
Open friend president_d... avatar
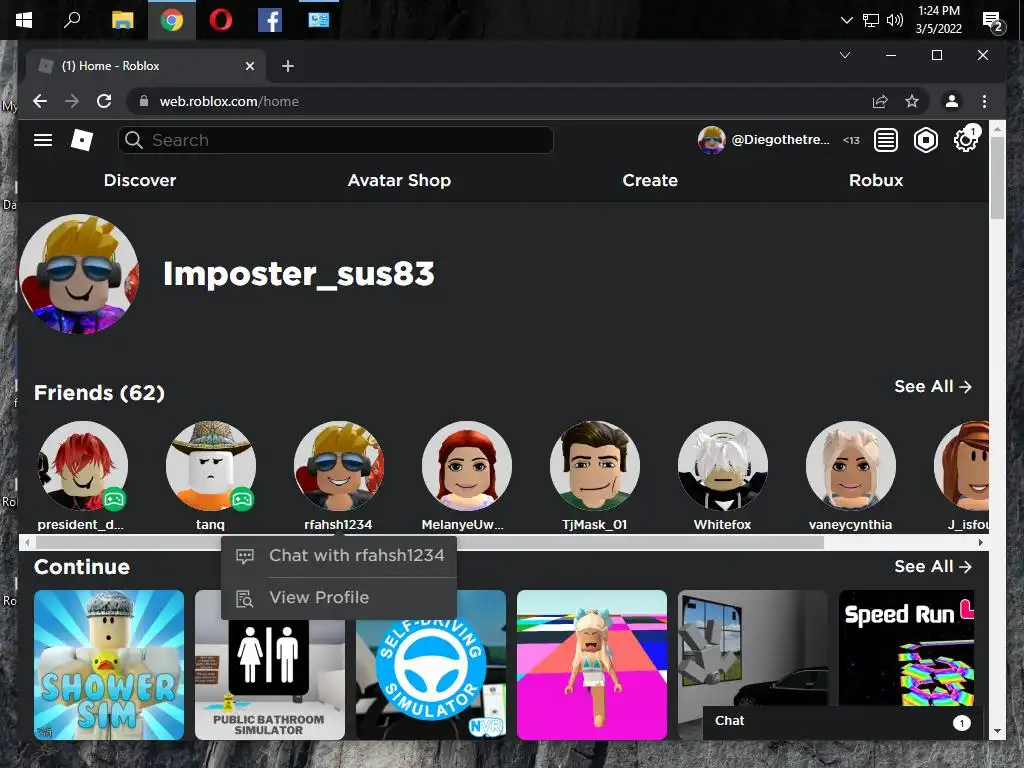click(x=82, y=466)
